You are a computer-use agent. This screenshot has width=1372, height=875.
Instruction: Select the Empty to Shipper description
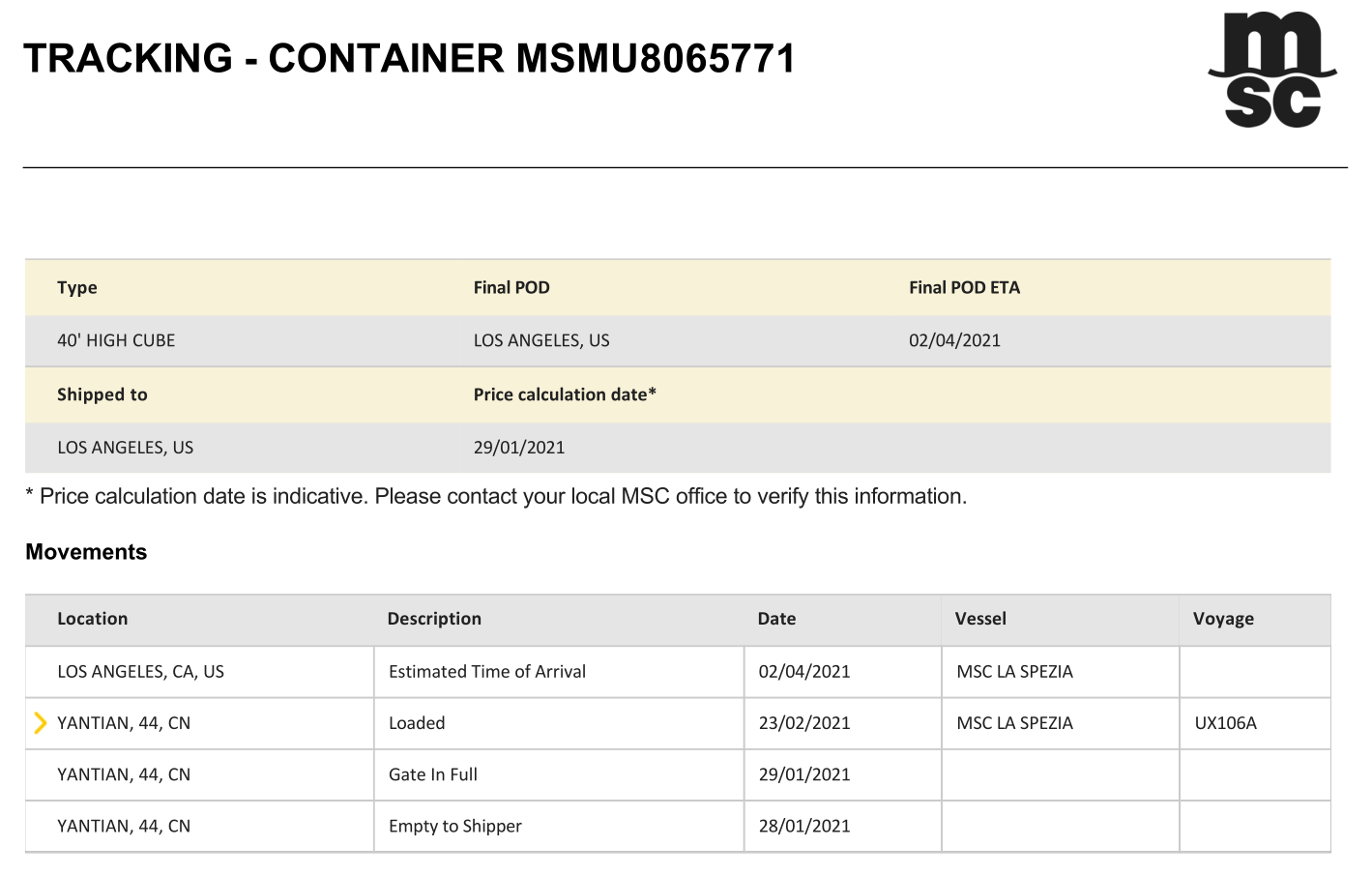[454, 827]
